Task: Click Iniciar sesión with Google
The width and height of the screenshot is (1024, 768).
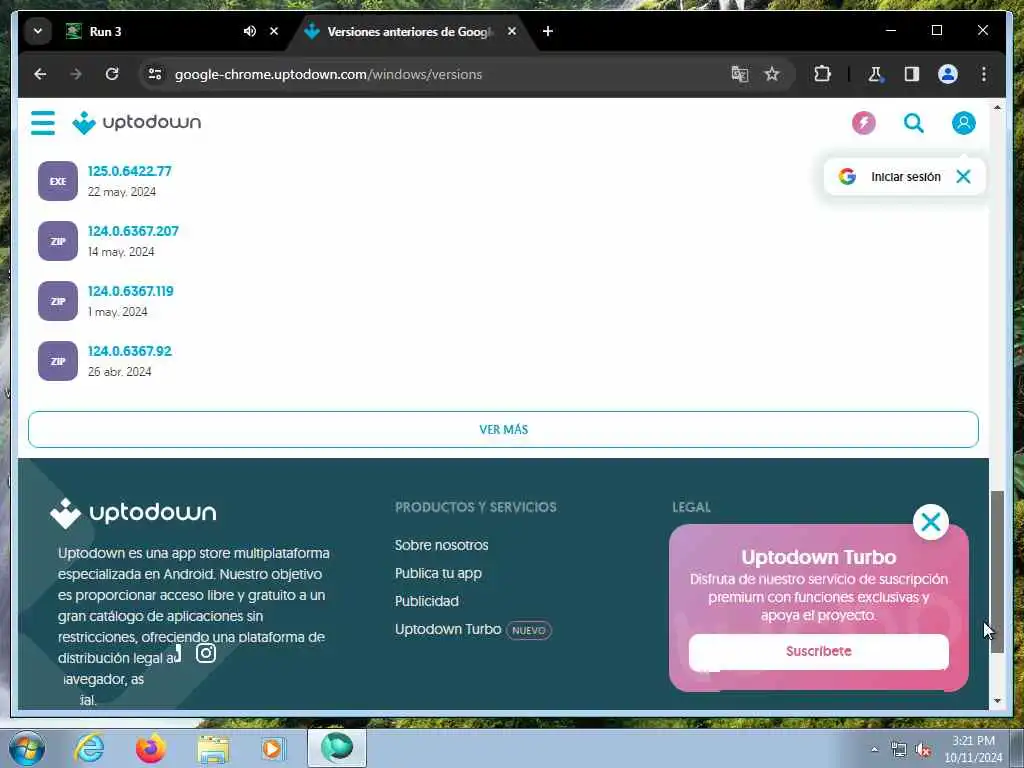Action: click(x=890, y=176)
